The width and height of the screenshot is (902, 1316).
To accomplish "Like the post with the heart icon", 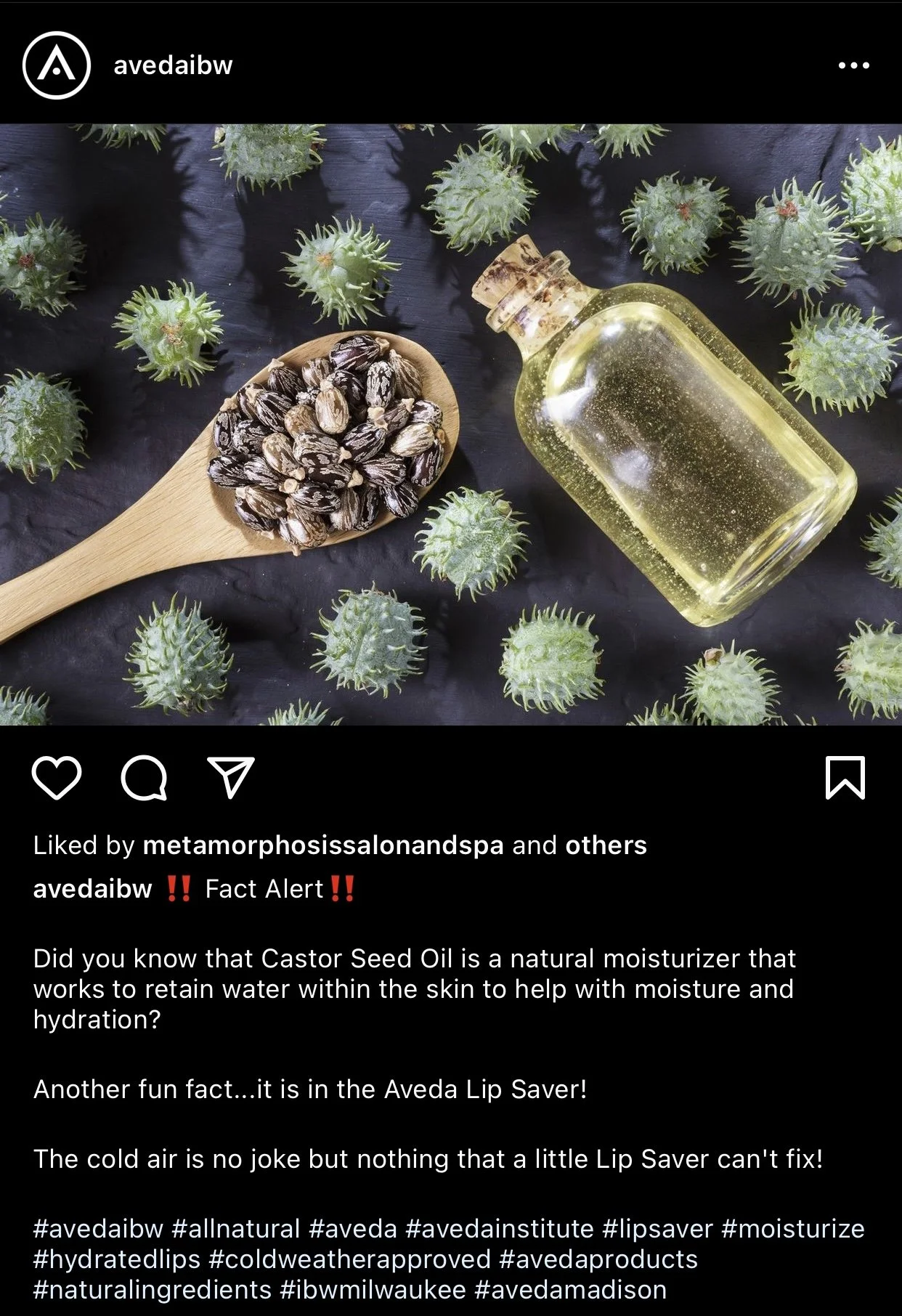I will pyautogui.click(x=57, y=778).
